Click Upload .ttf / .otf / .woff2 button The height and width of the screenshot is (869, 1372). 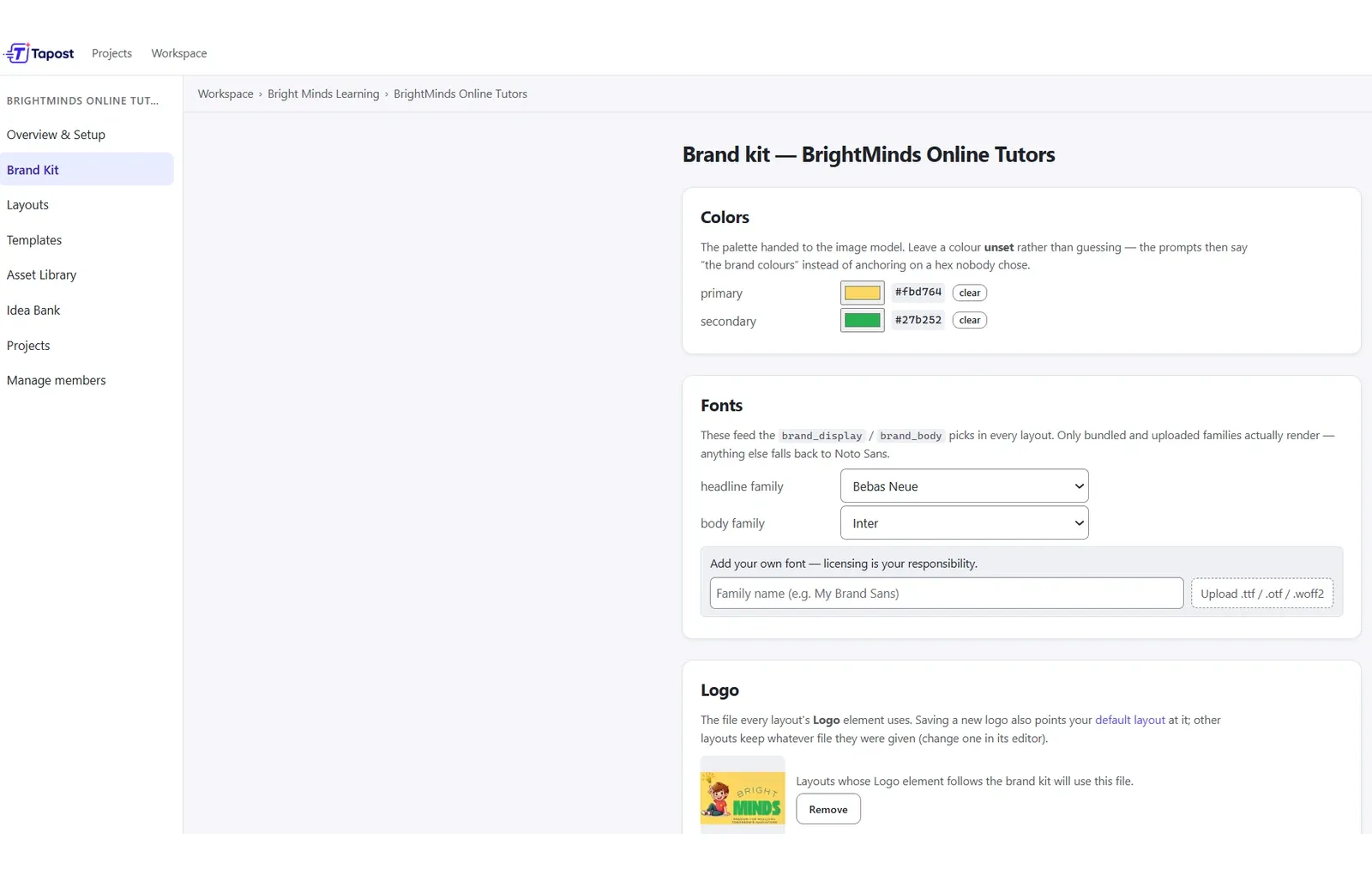click(1262, 593)
